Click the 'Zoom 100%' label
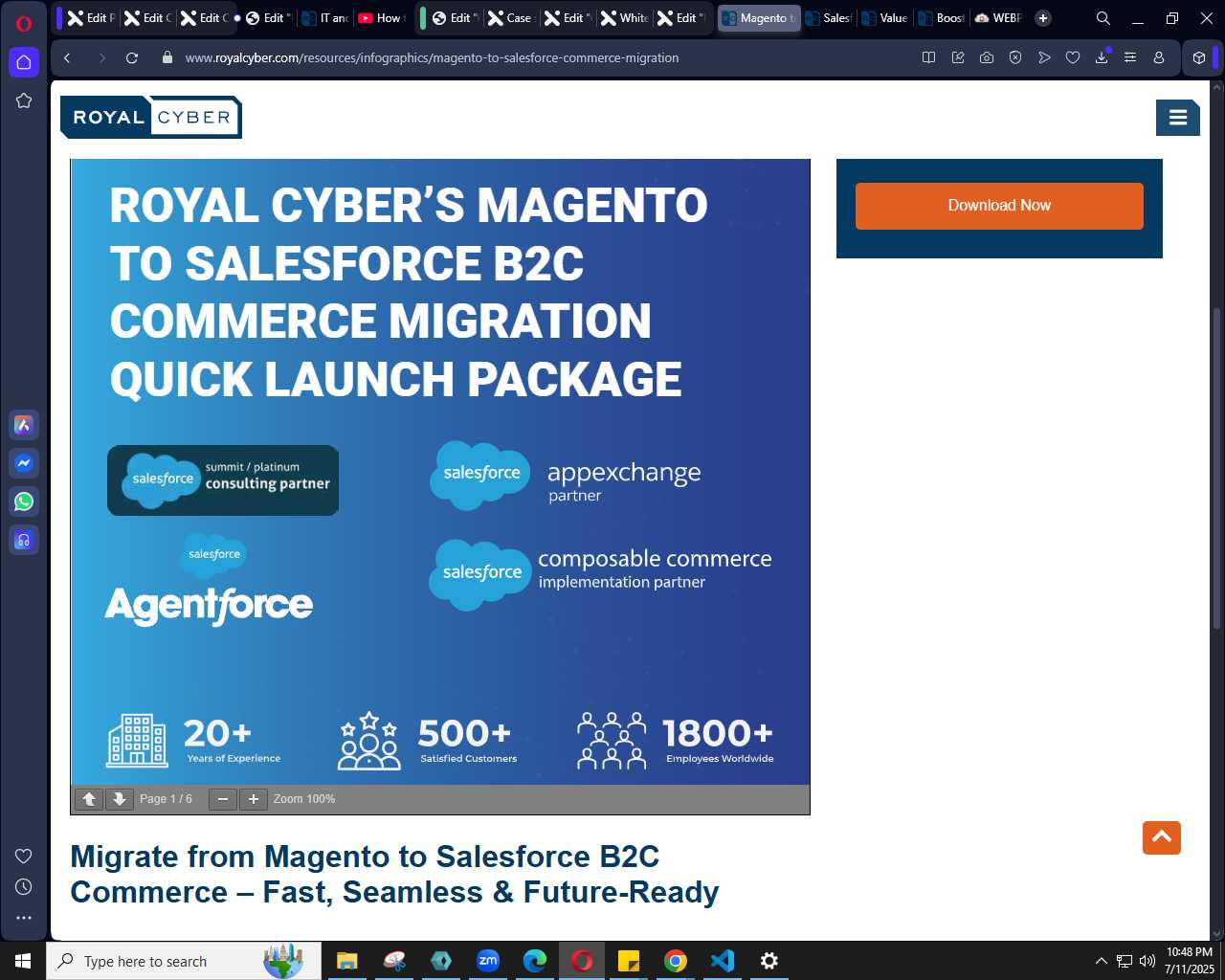 (304, 799)
